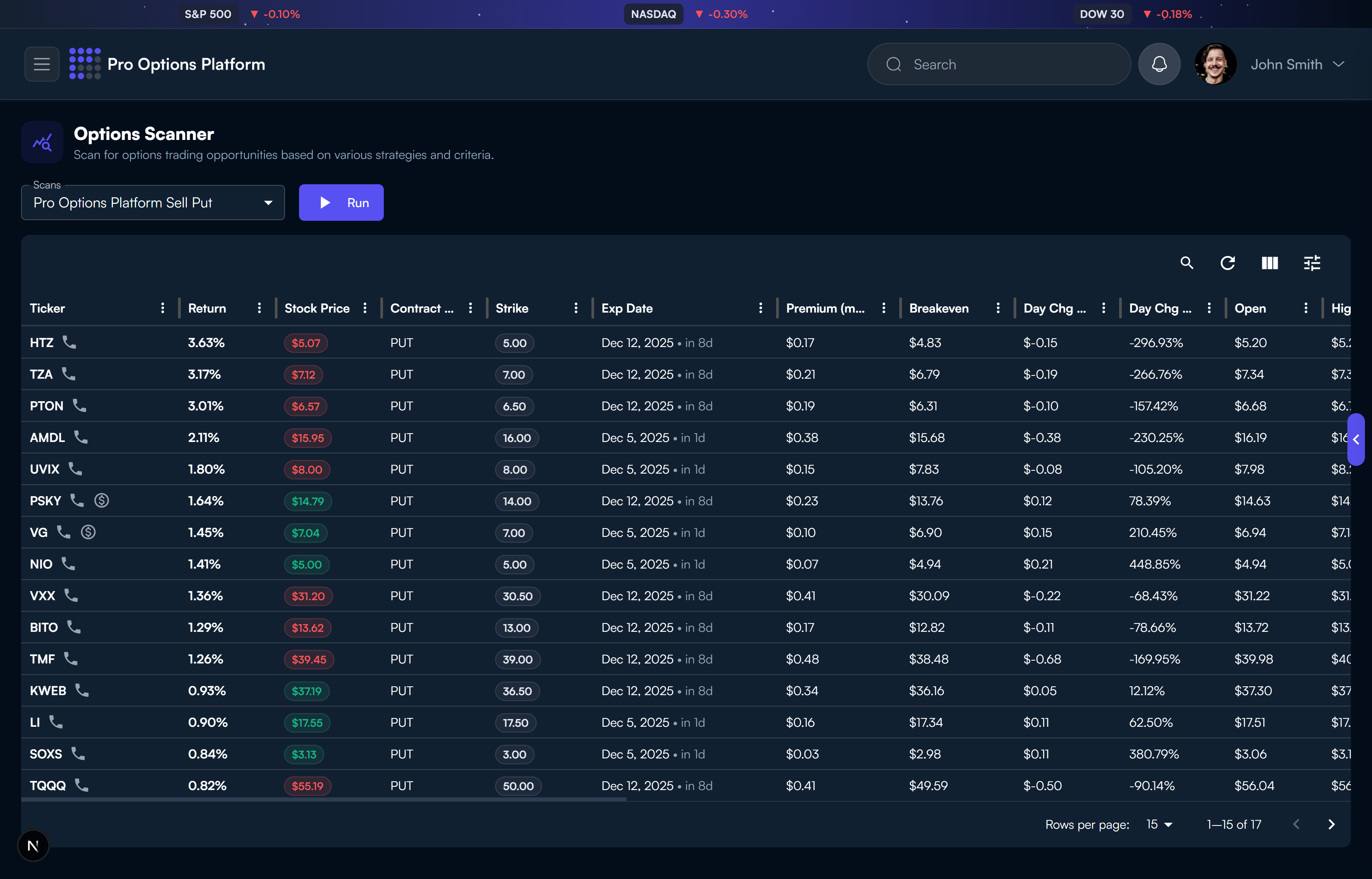
Task: Open the Ticker column options menu
Action: pyautogui.click(x=163, y=308)
